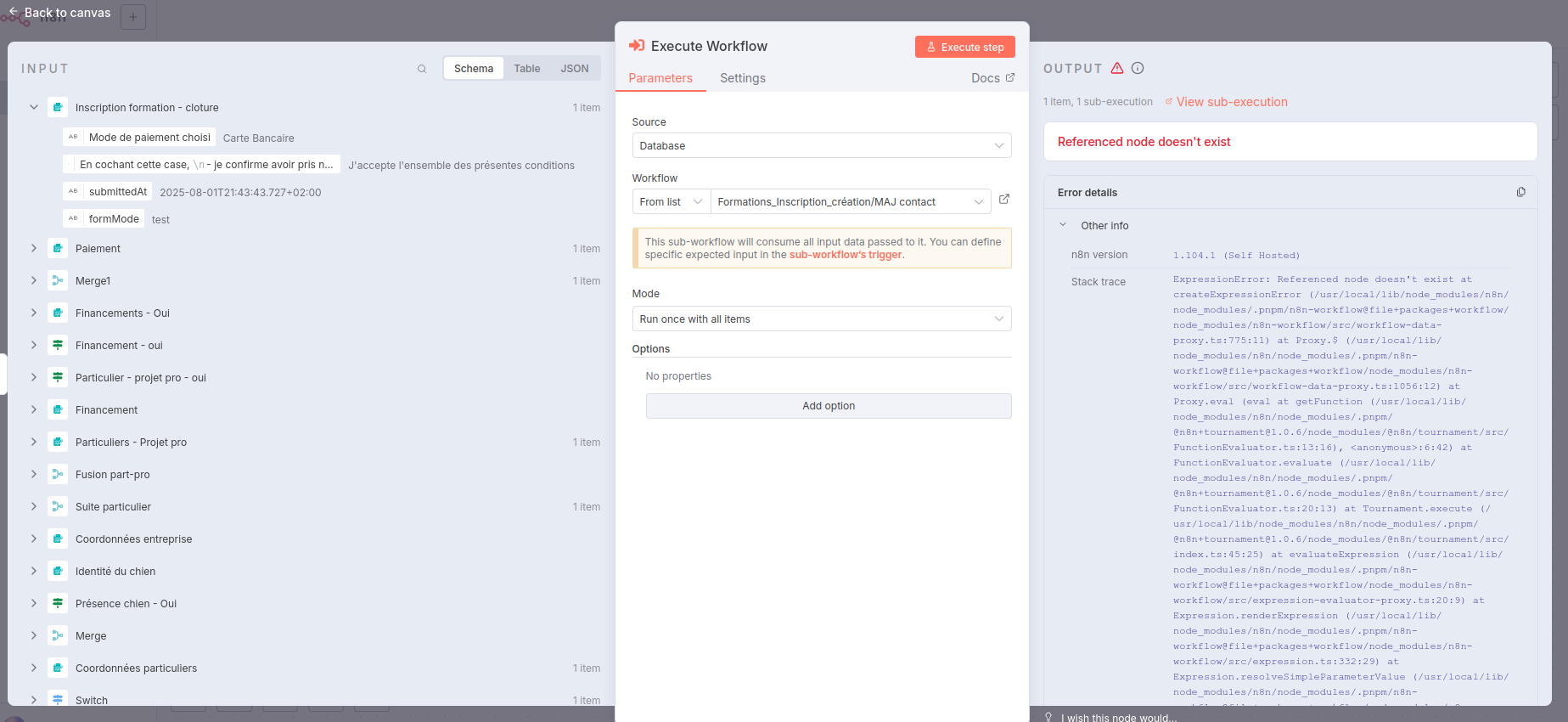Click Back to canvas
Viewport: 1568px width, 722px height.
(59, 13)
